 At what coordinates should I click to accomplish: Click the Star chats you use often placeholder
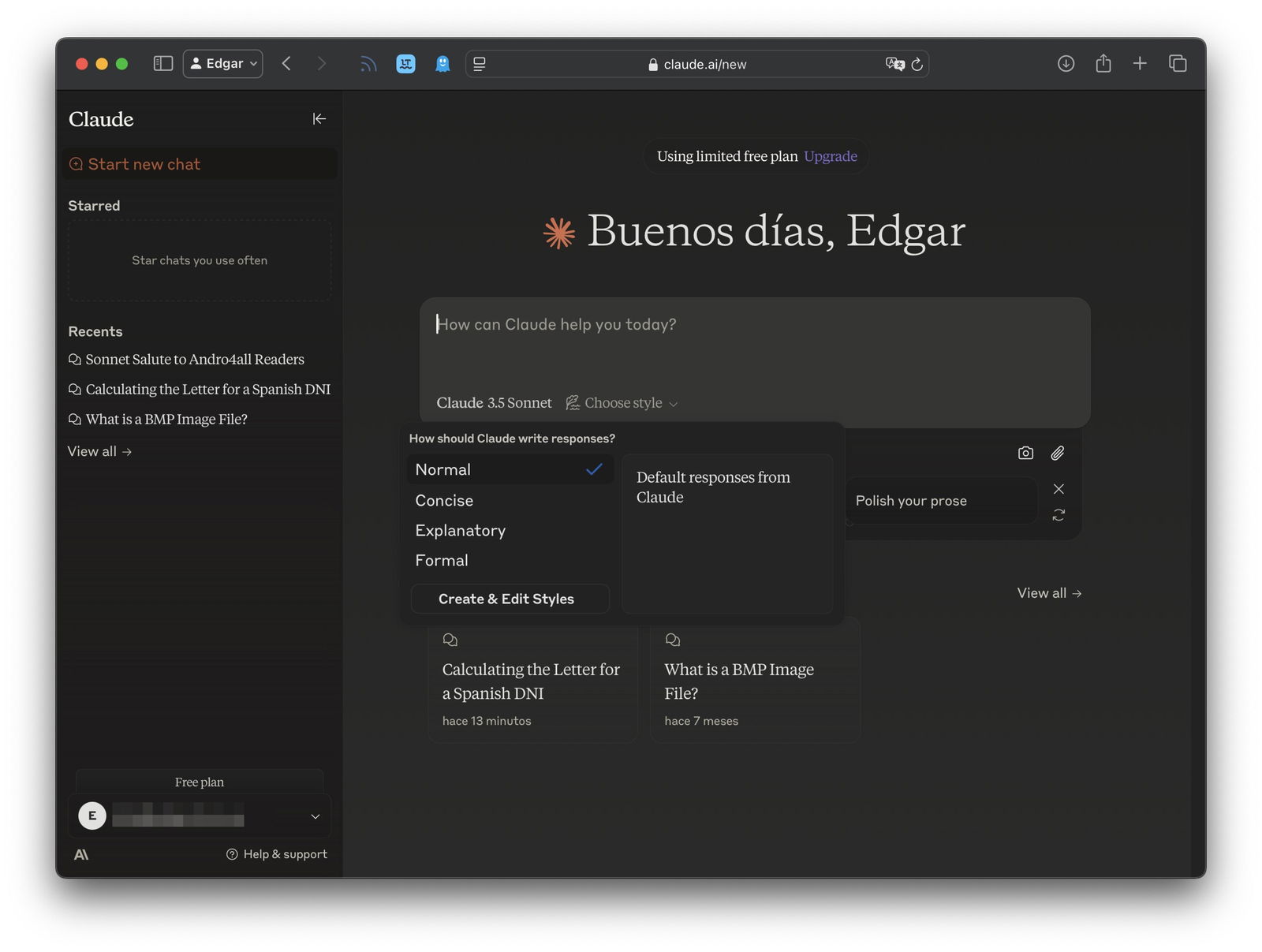click(200, 260)
